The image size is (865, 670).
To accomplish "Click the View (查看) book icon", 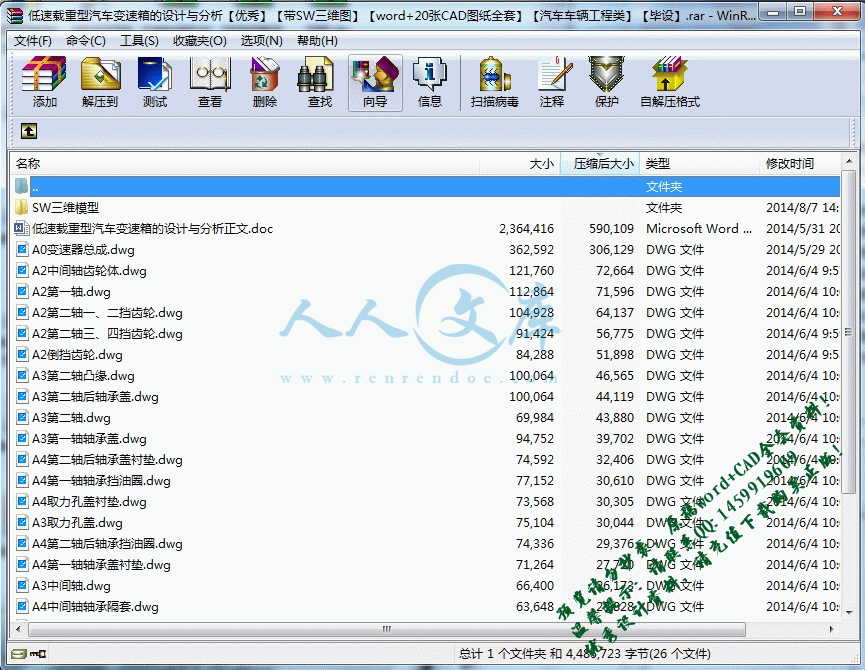I will coord(210,83).
